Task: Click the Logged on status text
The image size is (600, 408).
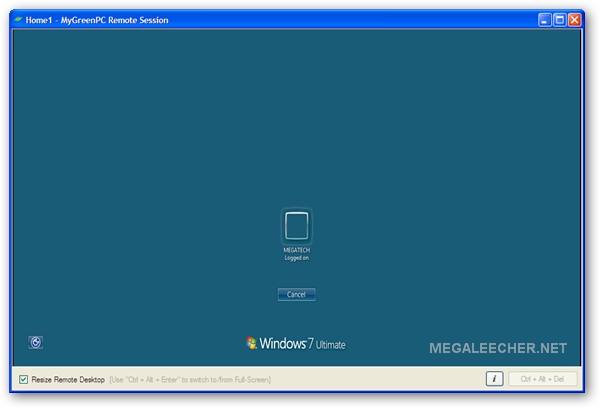Action: click(297, 258)
